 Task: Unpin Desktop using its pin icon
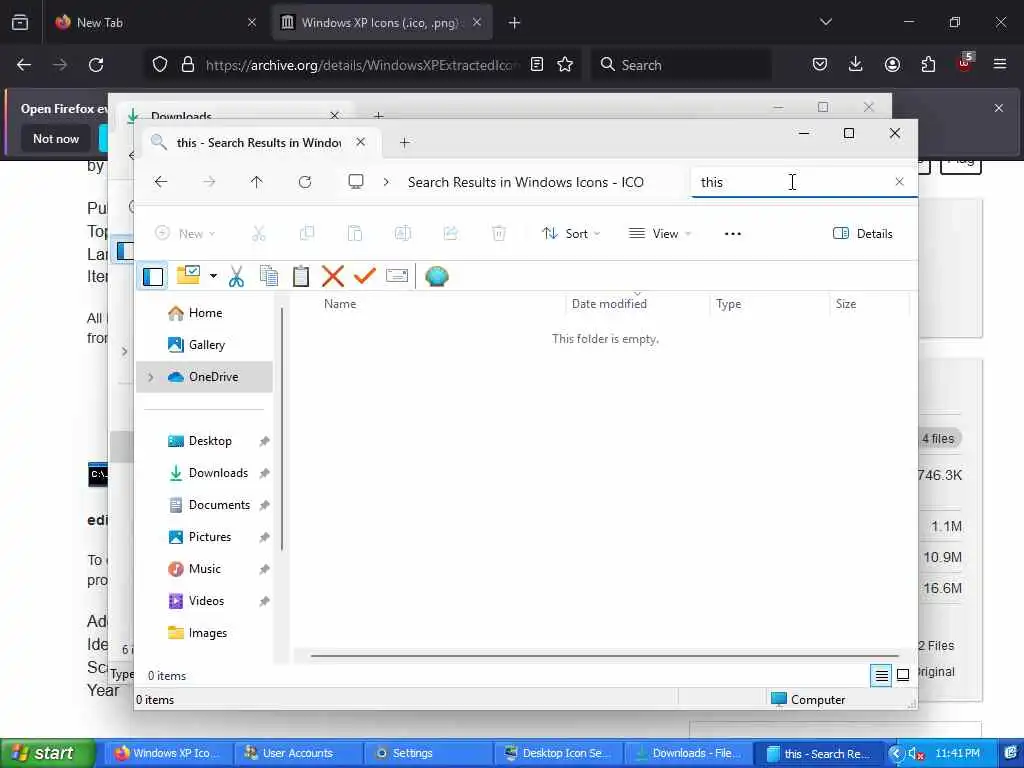(x=264, y=441)
